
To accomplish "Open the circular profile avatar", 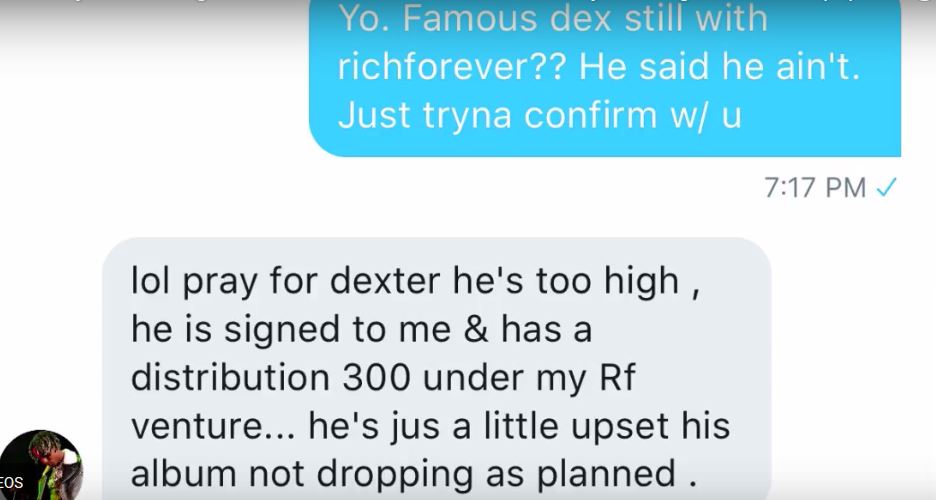I will (42, 465).
